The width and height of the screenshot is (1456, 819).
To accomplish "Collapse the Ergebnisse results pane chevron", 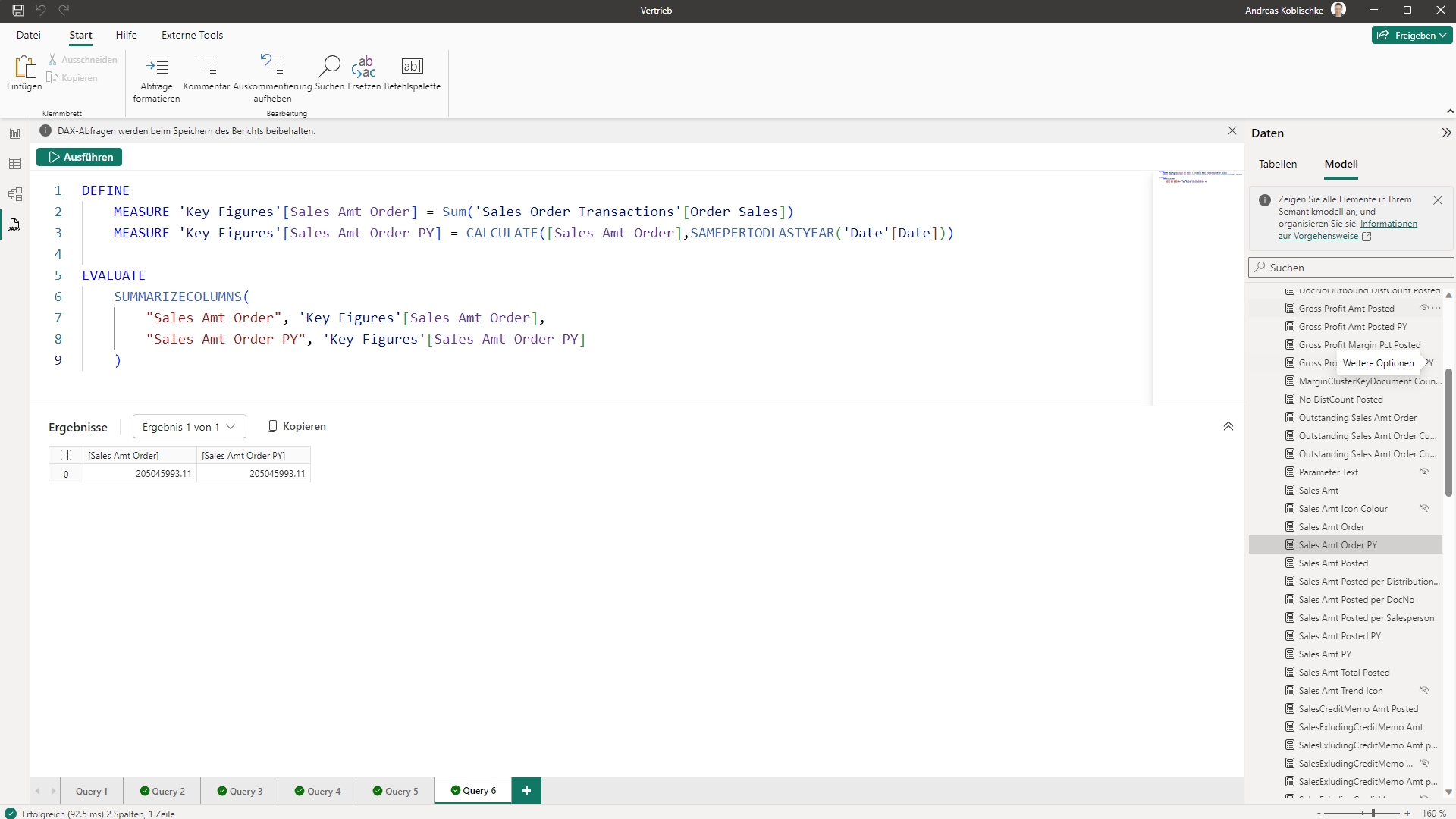I will click(x=1228, y=427).
